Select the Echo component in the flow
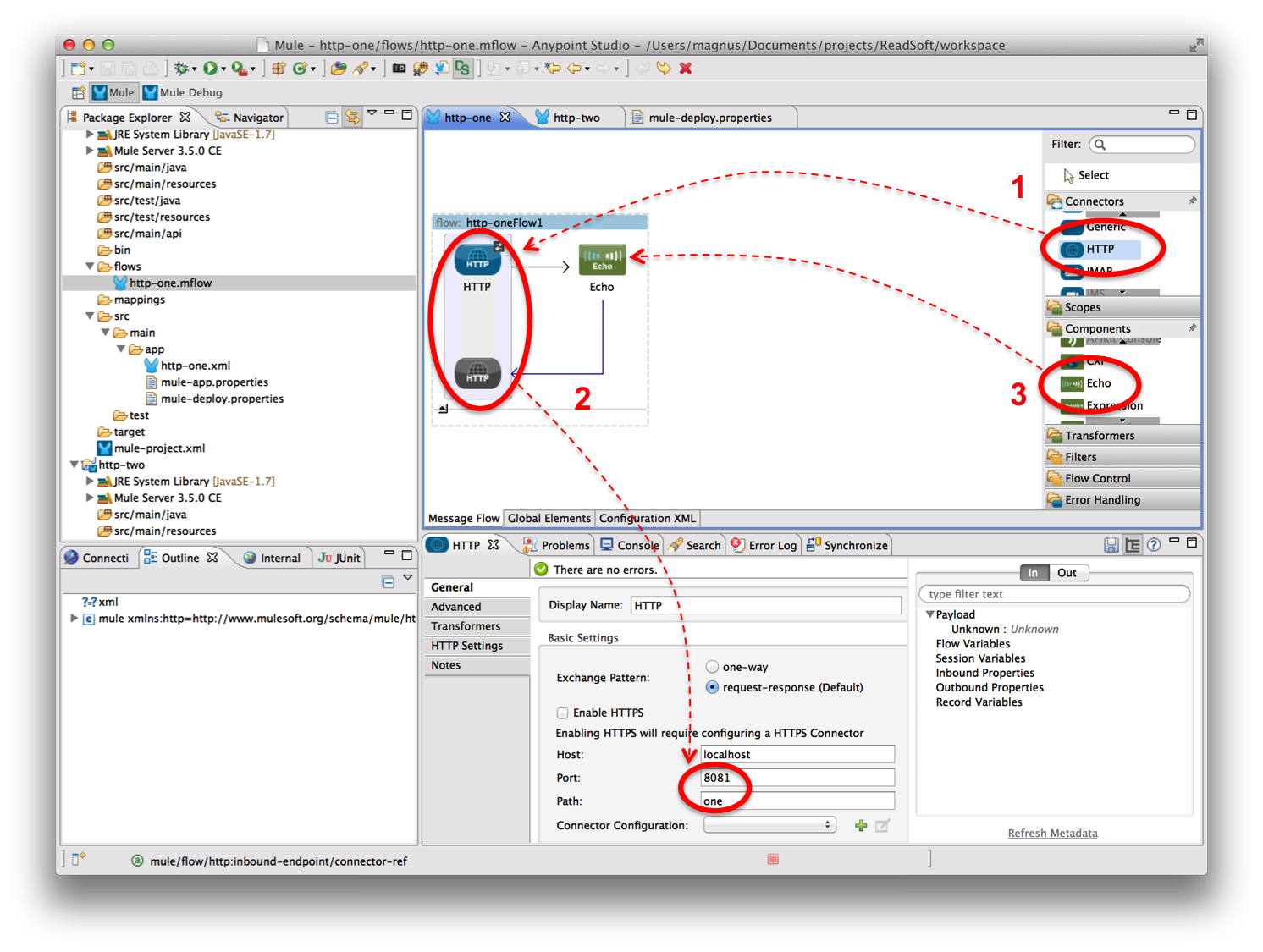Viewport: 1263px width, 952px height. [602, 260]
